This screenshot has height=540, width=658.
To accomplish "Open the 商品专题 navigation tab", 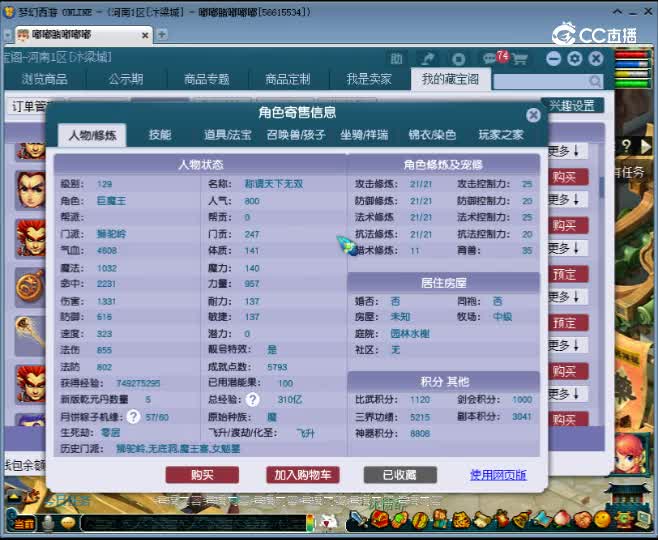I will pos(206,79).
